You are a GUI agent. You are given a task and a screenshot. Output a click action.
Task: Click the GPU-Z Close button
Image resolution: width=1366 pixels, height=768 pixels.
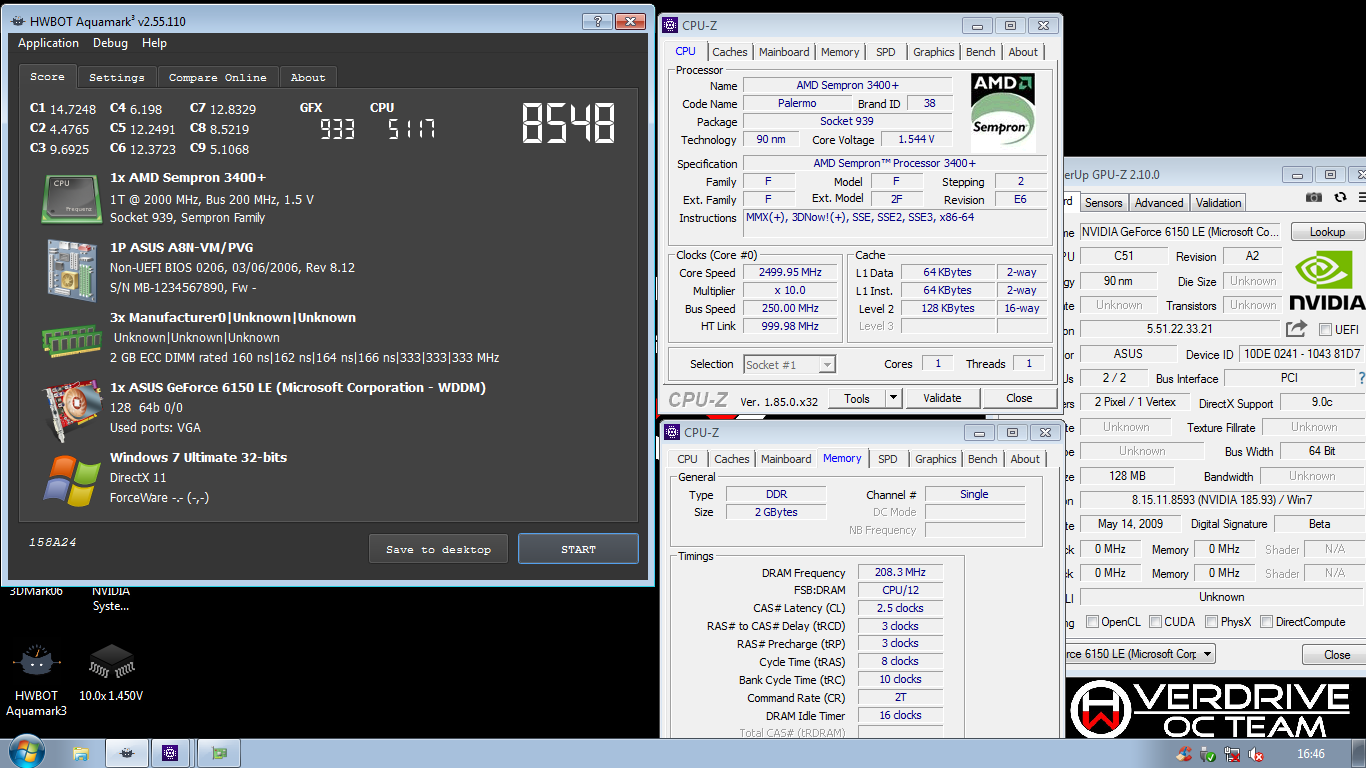click(x=1337, y=655)
